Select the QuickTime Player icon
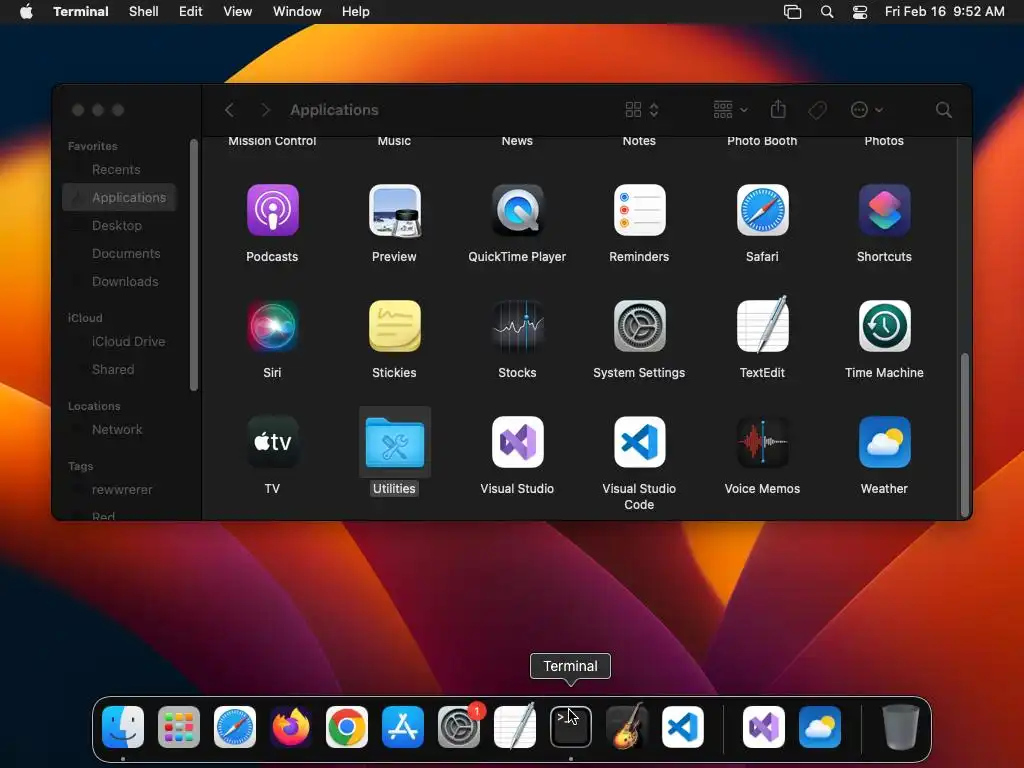Screen dimensions: 1024x768 517,210
